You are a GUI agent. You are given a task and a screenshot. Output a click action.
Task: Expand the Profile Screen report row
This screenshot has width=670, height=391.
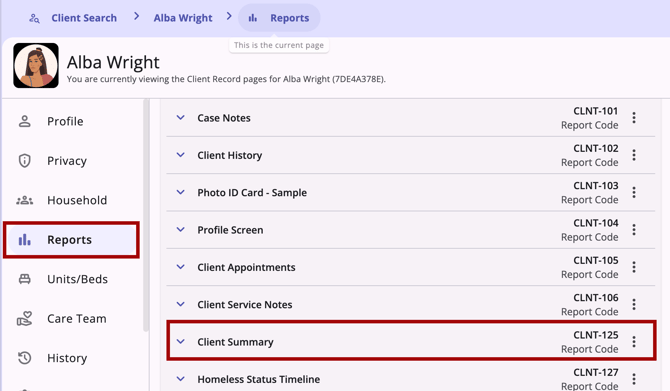(x=181, y=229)
